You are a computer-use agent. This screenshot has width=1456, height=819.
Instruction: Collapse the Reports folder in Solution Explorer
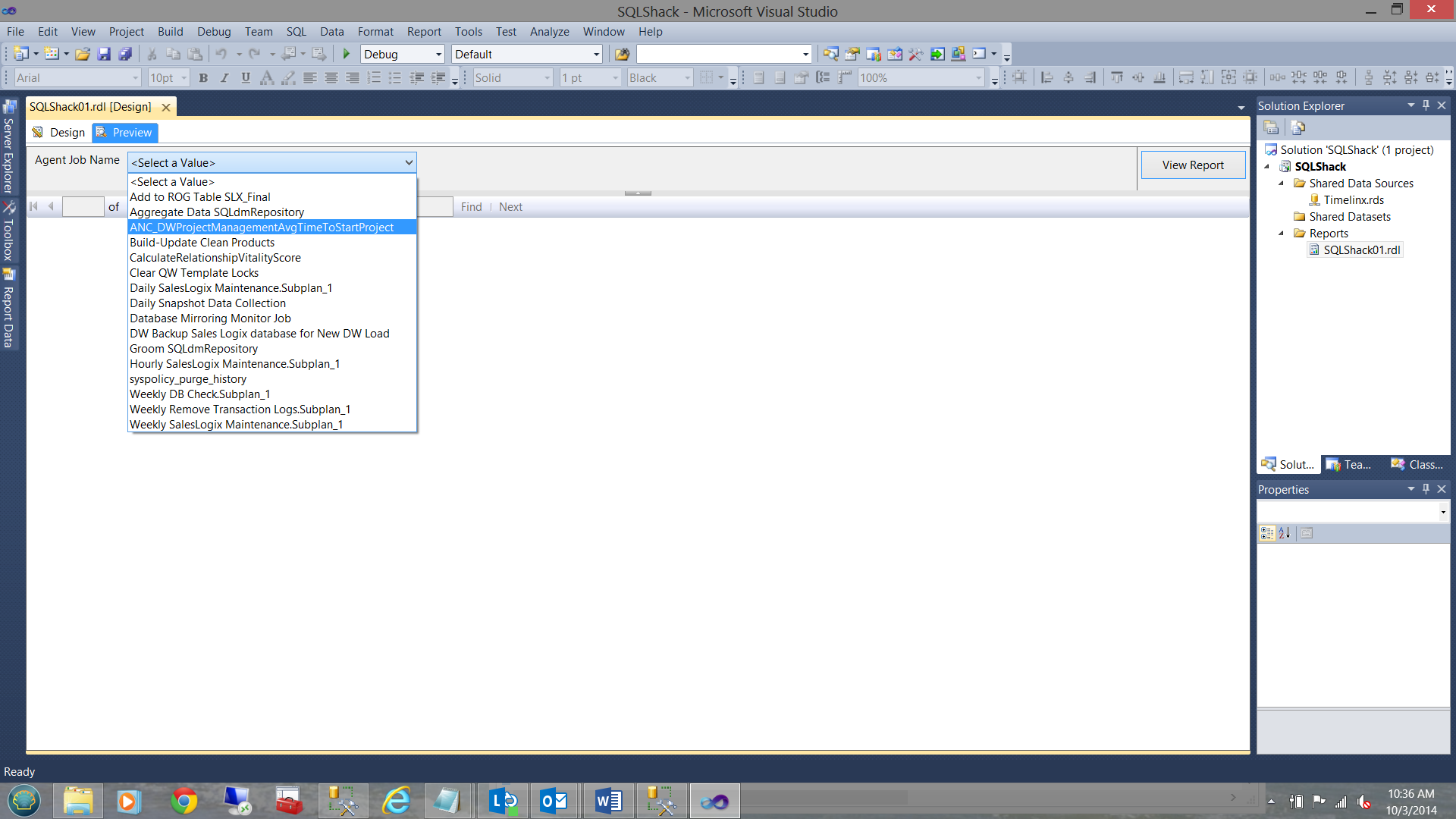(x=1282, y=234)
